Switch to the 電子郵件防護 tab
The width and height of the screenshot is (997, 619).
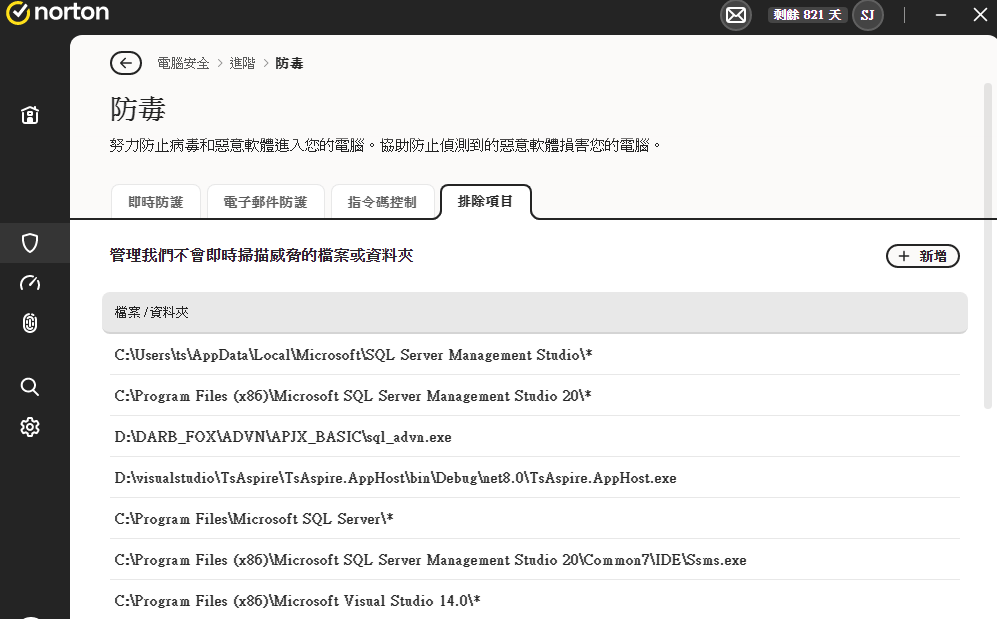click(x=266, y=202)
